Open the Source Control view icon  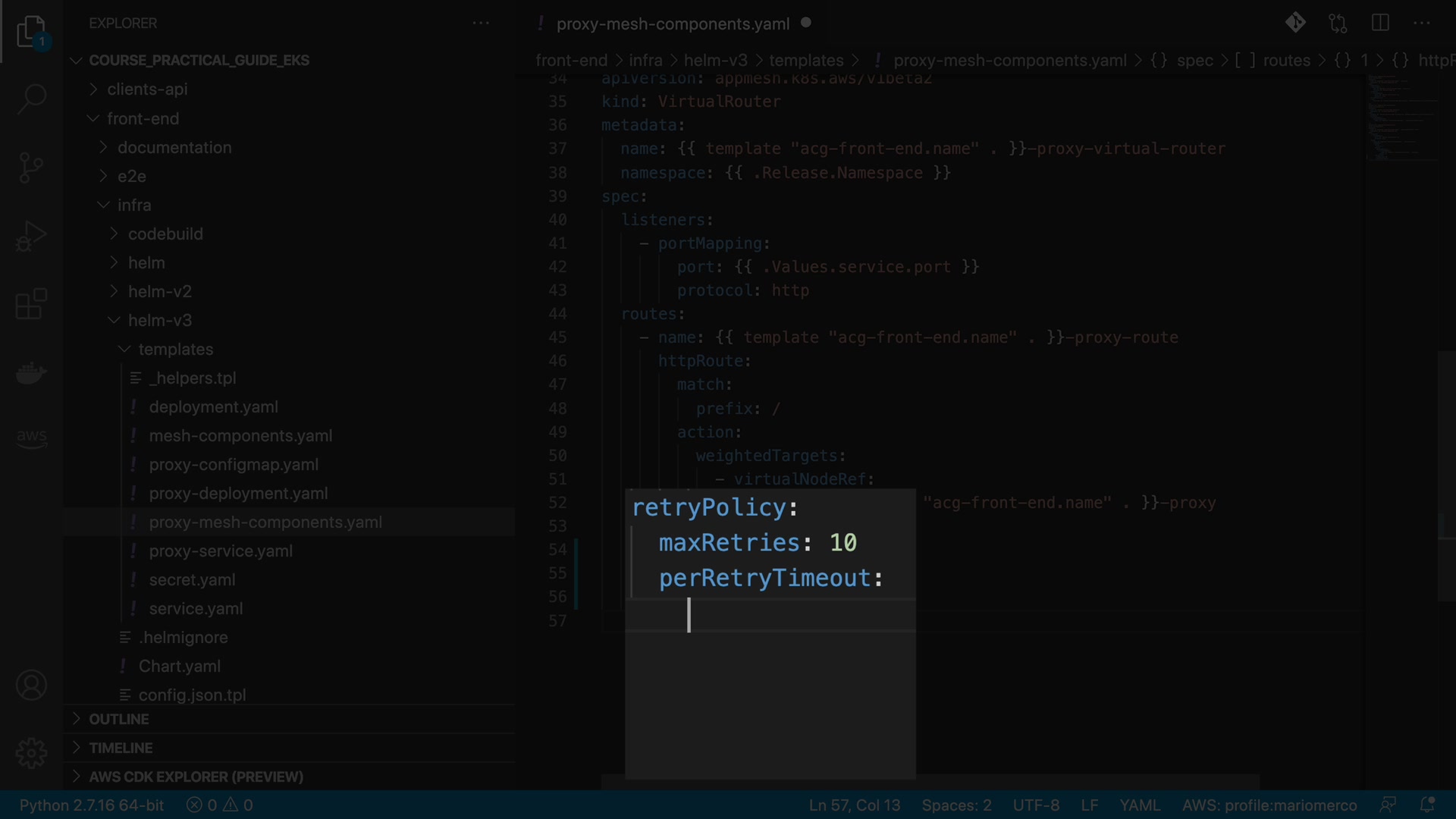click(31, 168)
